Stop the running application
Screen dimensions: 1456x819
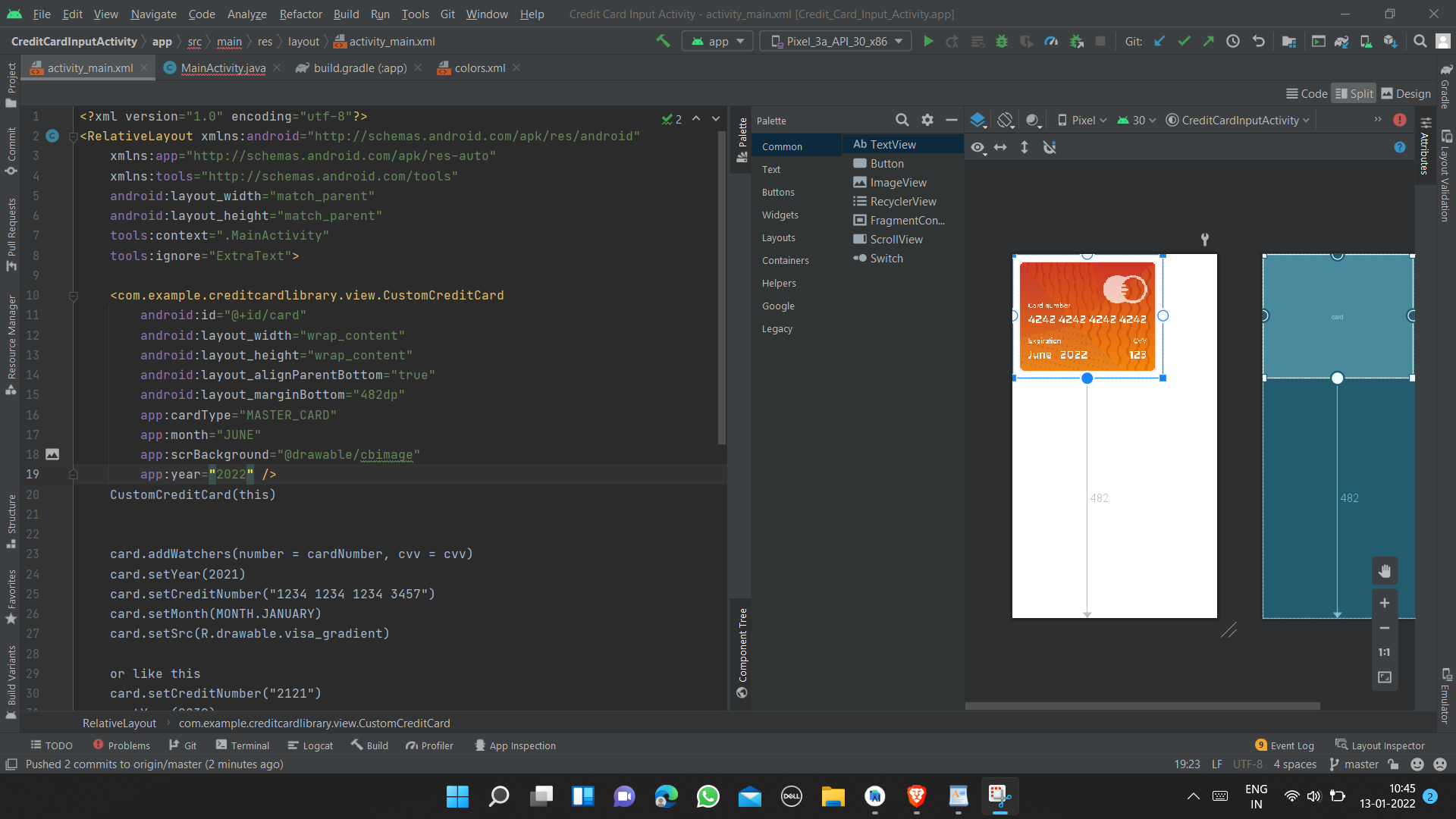1100,41
